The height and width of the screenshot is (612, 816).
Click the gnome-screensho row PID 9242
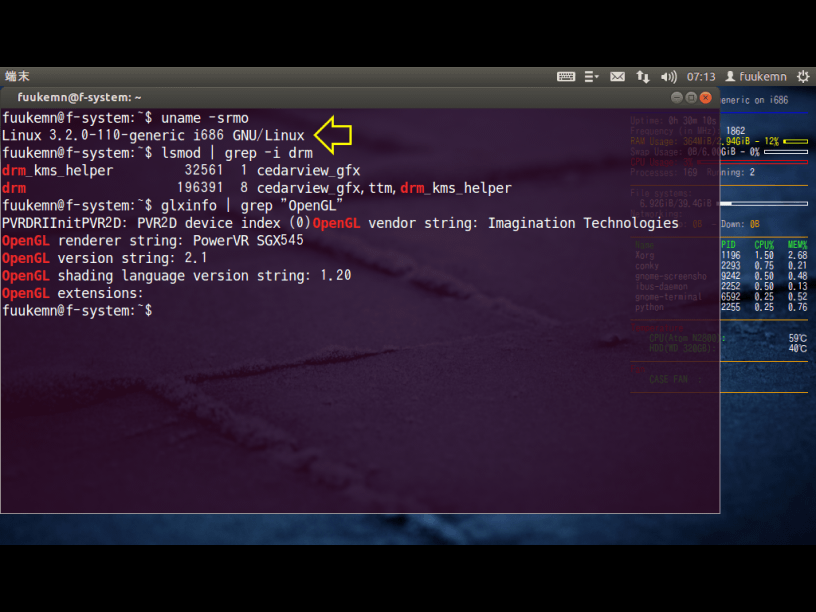(x=721, y=276)
